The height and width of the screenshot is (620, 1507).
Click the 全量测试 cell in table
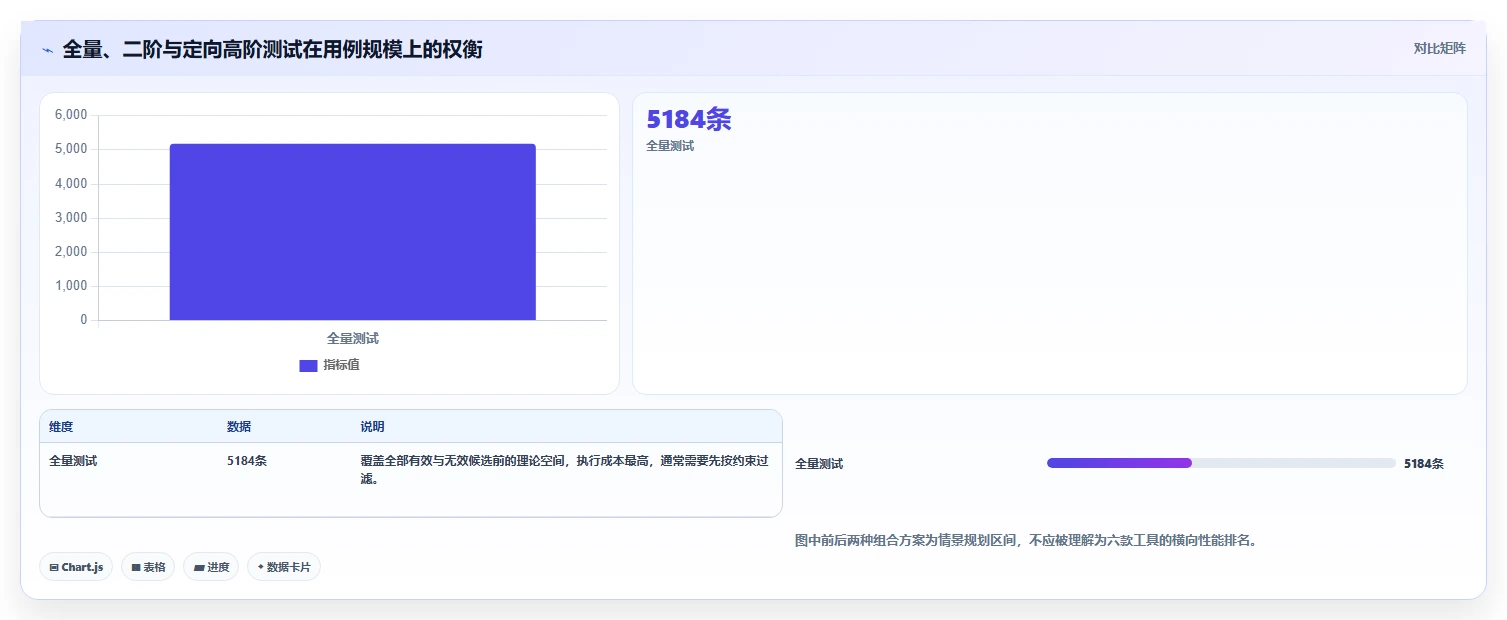pos(73,461)
